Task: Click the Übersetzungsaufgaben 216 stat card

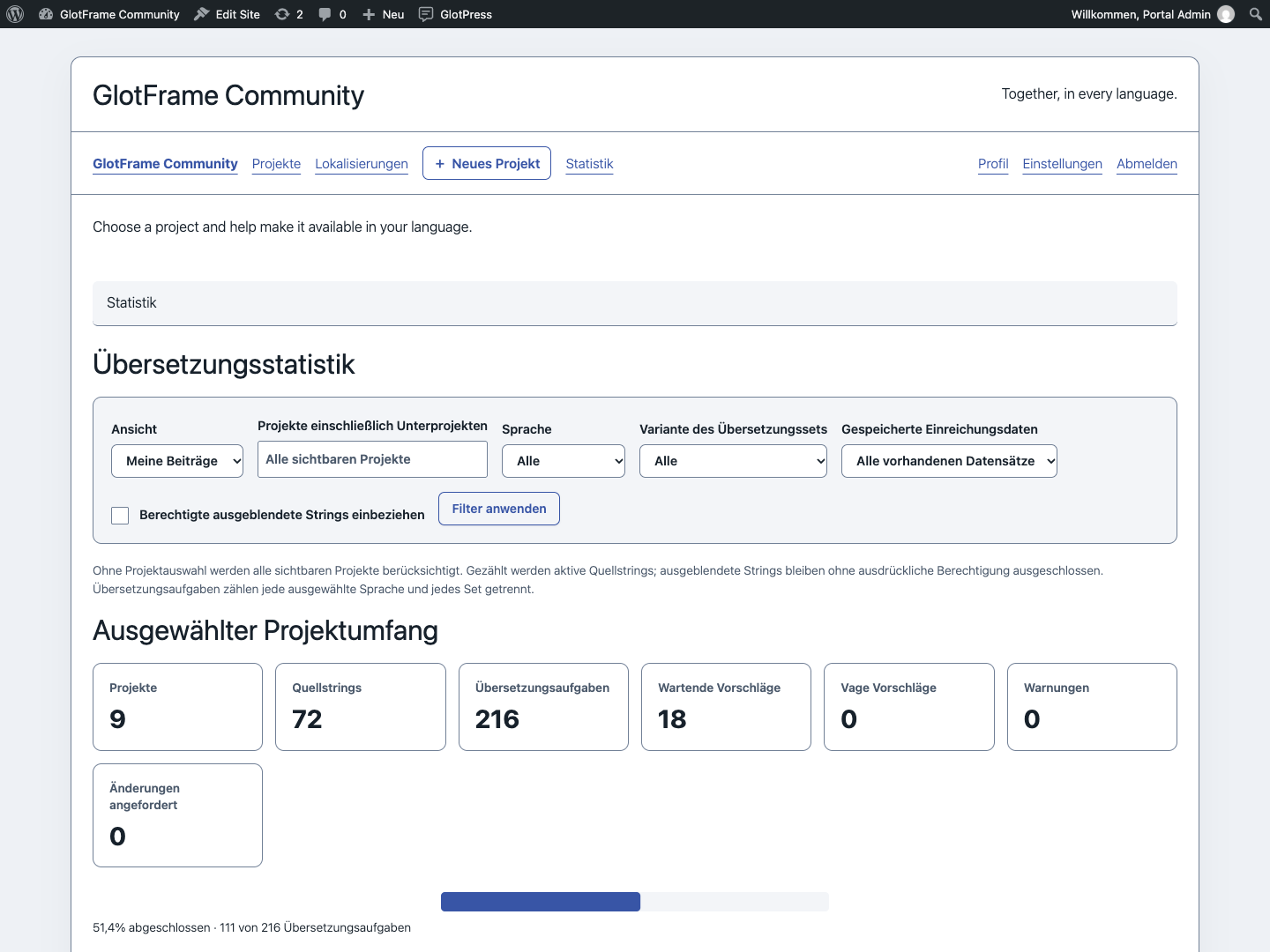Action: pos(543,707)
